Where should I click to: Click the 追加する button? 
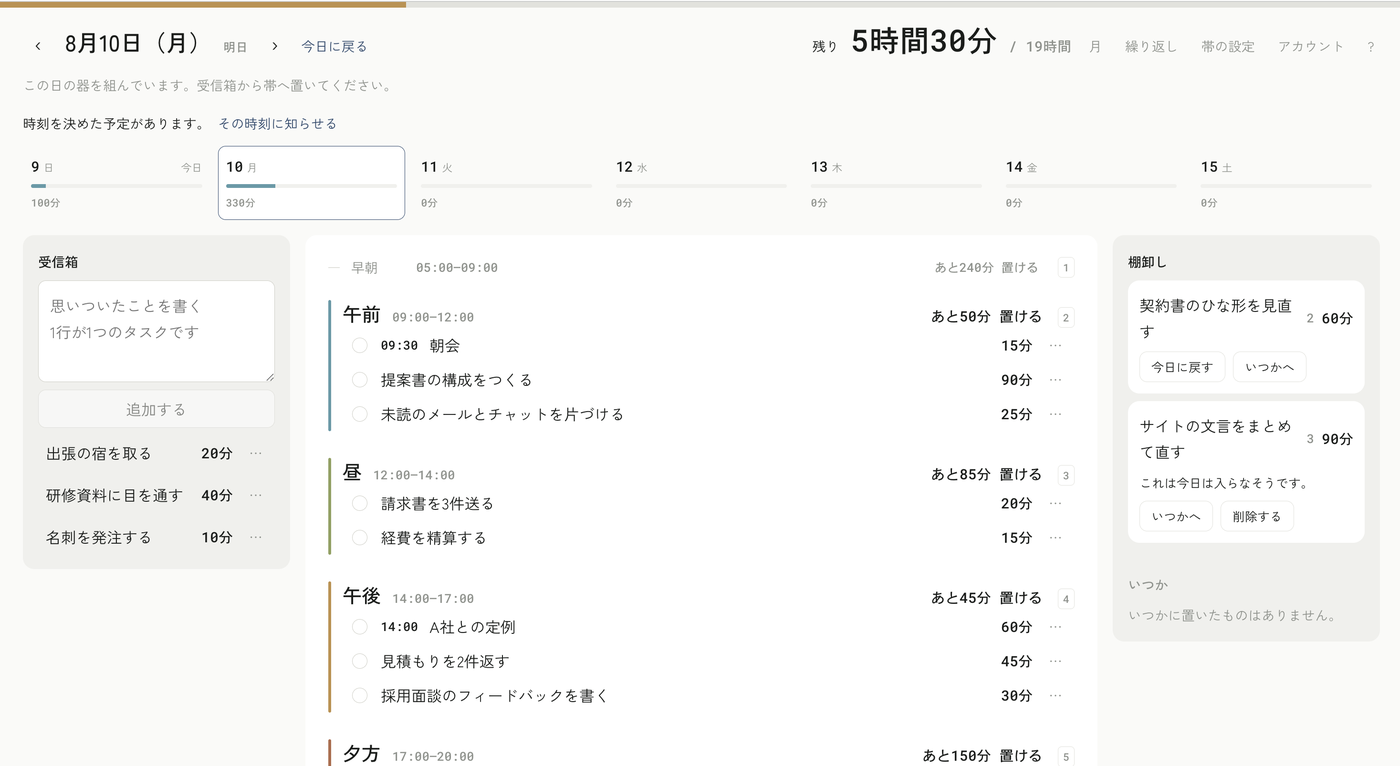point(156,409)
